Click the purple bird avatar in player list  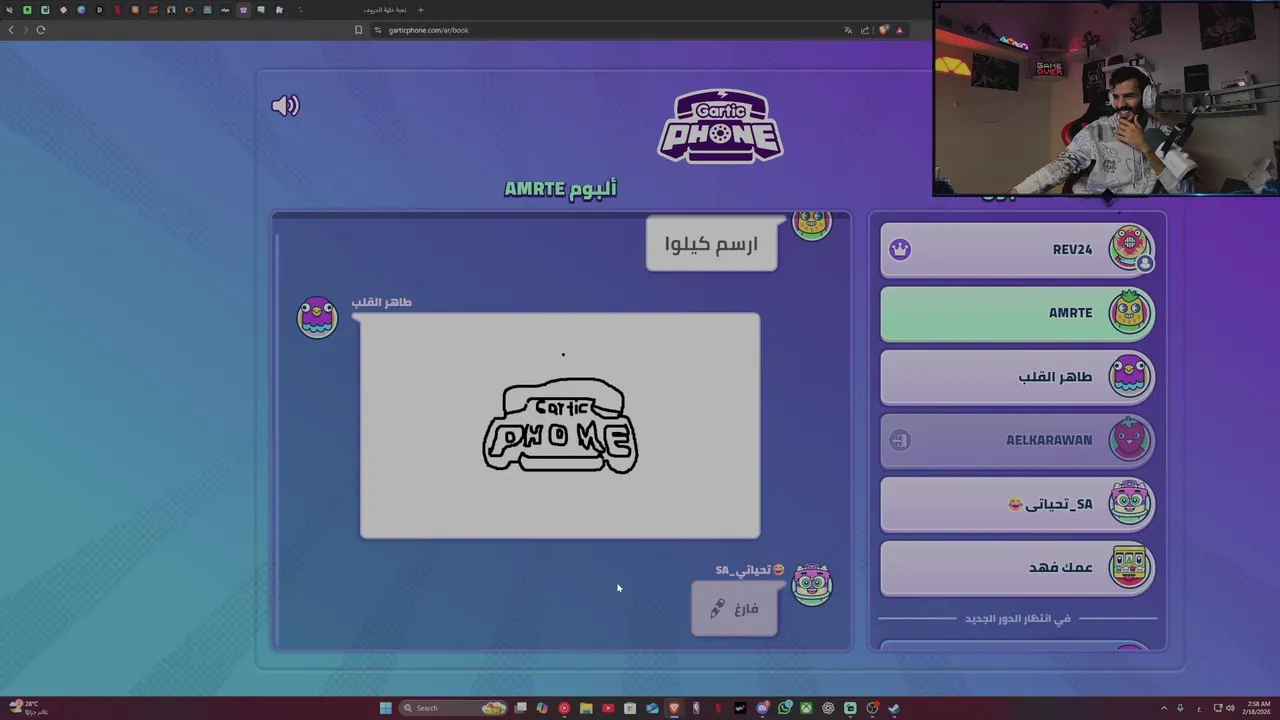click(1130, 376)
